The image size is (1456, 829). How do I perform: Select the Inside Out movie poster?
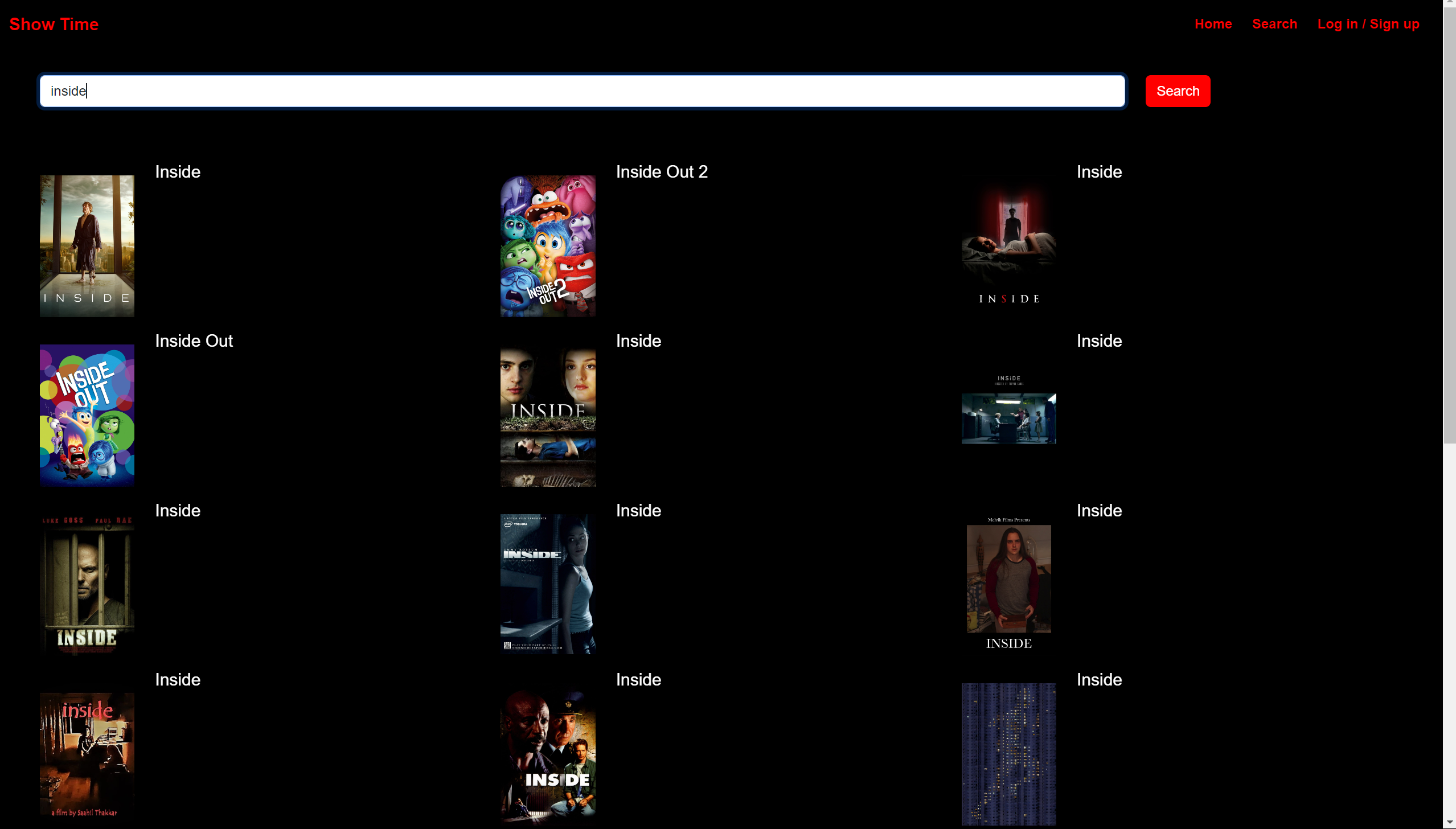click(87, 415)
